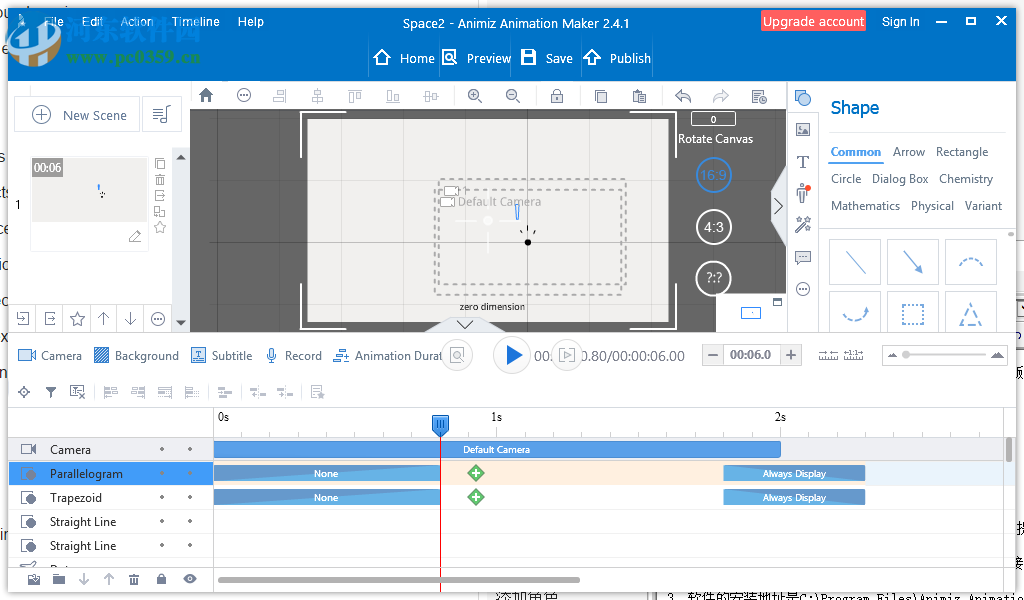Select the 4:3 aspect ratio
Image resolution: width=1024 pixels, height=600 pixels.
[713, 227]
